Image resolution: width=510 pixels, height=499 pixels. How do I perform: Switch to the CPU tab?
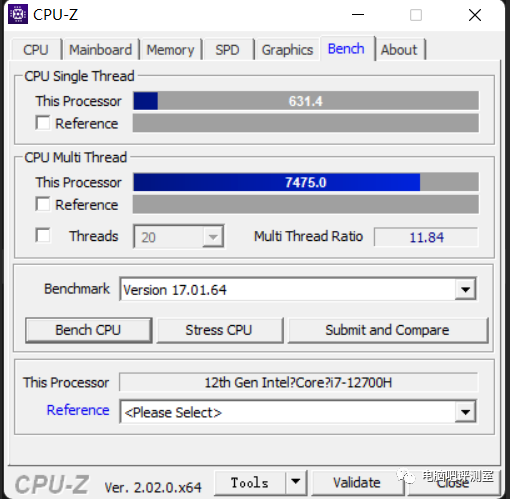pos(36,50)
